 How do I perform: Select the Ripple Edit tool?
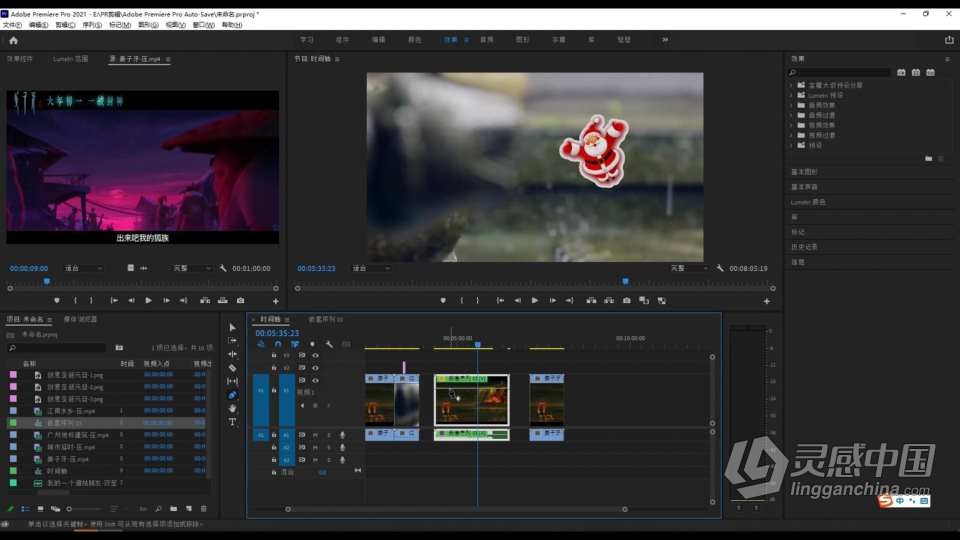click(x=232, y=354)
